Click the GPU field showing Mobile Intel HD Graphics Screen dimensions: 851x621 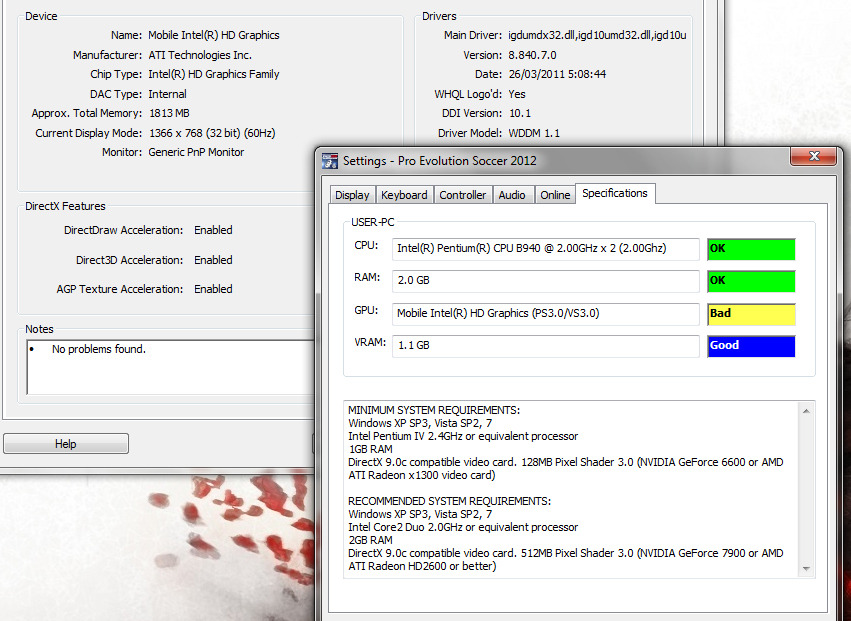click(546, 313)
